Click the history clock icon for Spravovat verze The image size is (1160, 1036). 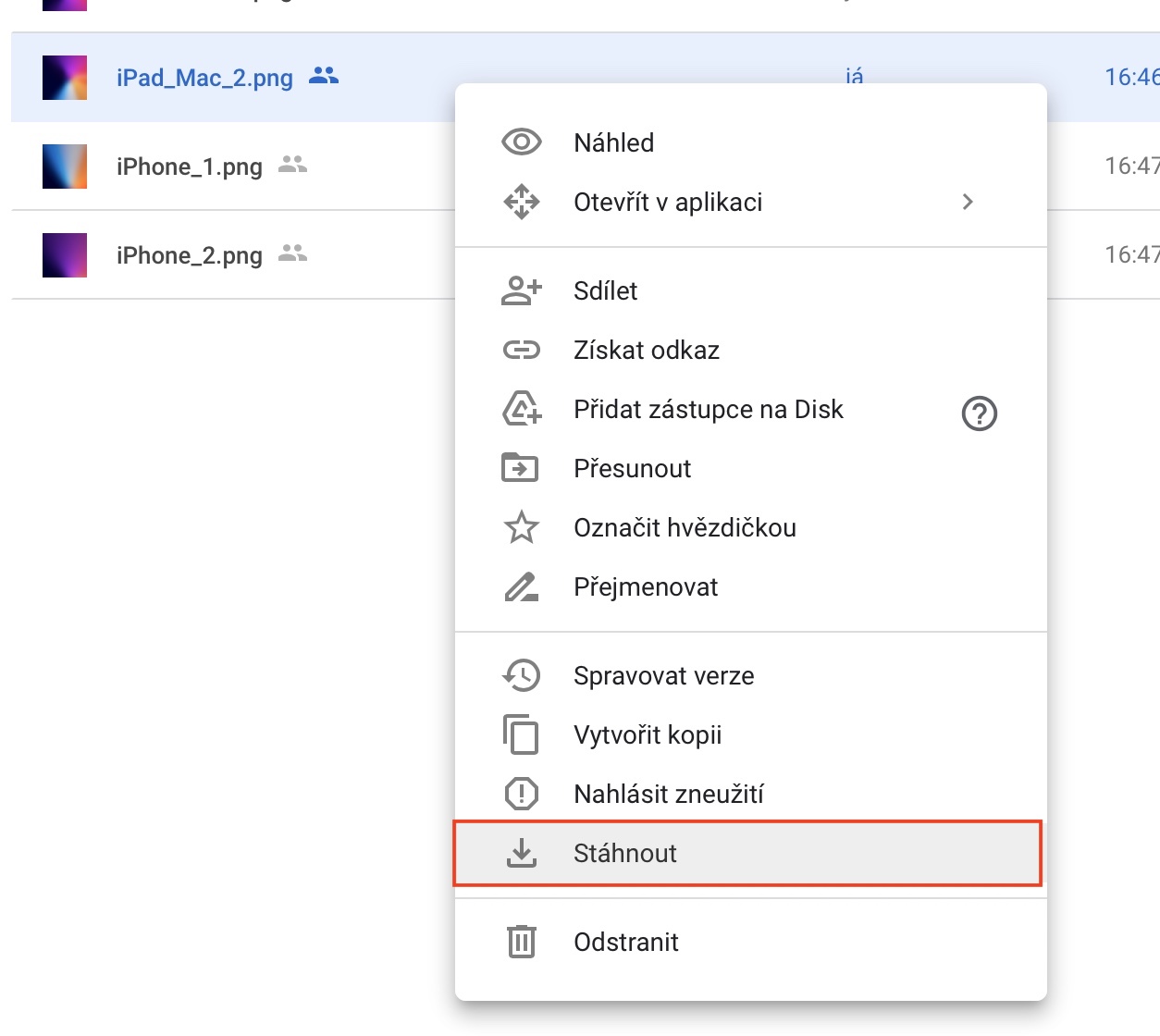(x=521, y=675)
